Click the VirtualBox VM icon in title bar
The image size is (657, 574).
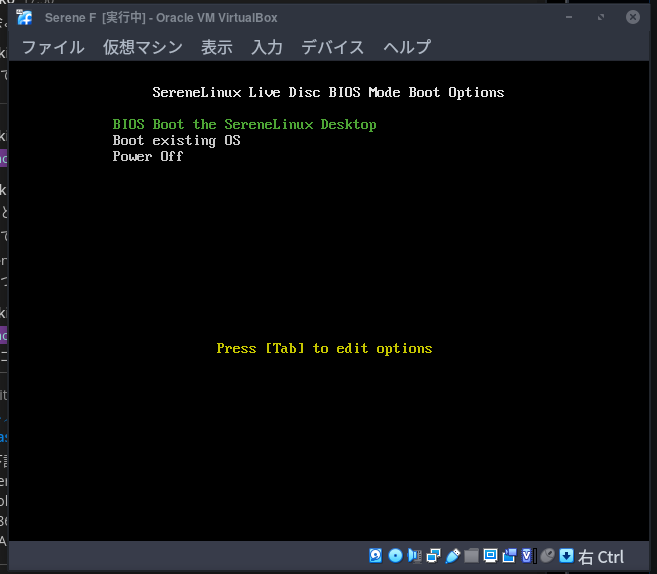click(x=24, y=18)
